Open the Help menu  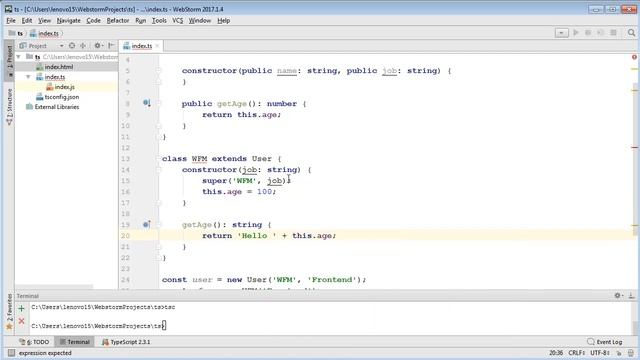point(224,20)
